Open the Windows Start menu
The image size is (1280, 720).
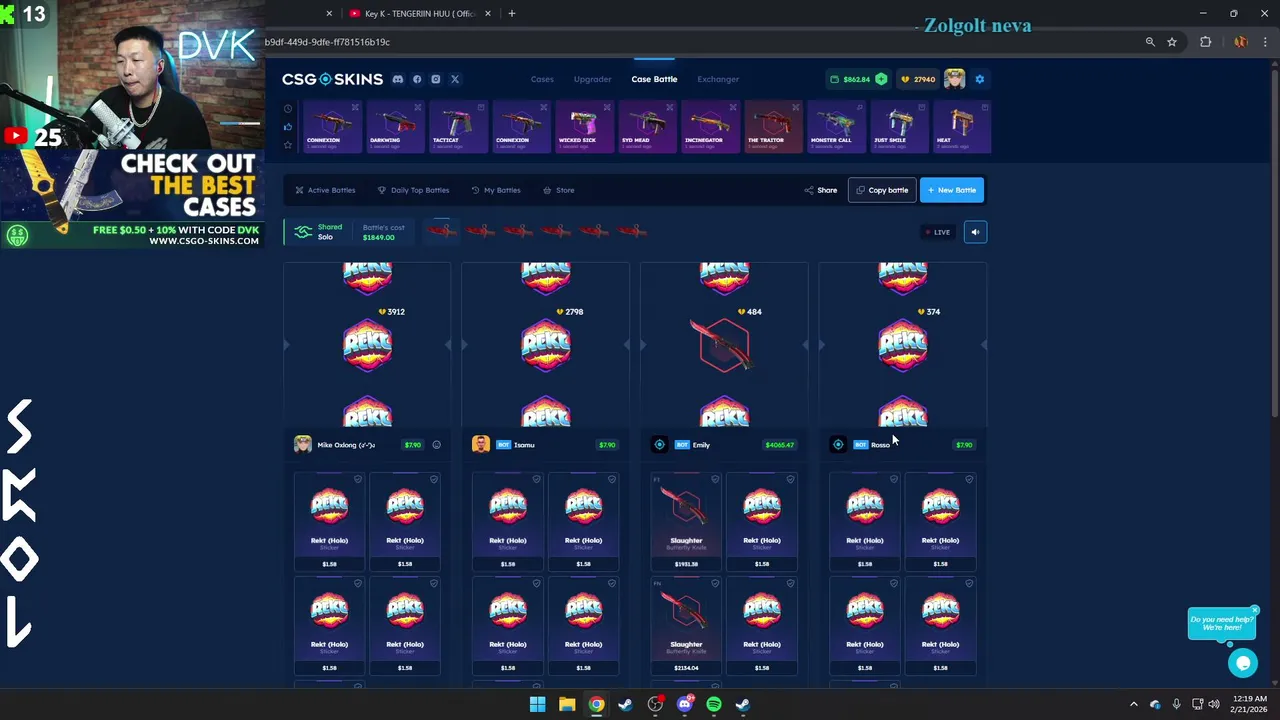pyautogui.click(x=537, y=704)
